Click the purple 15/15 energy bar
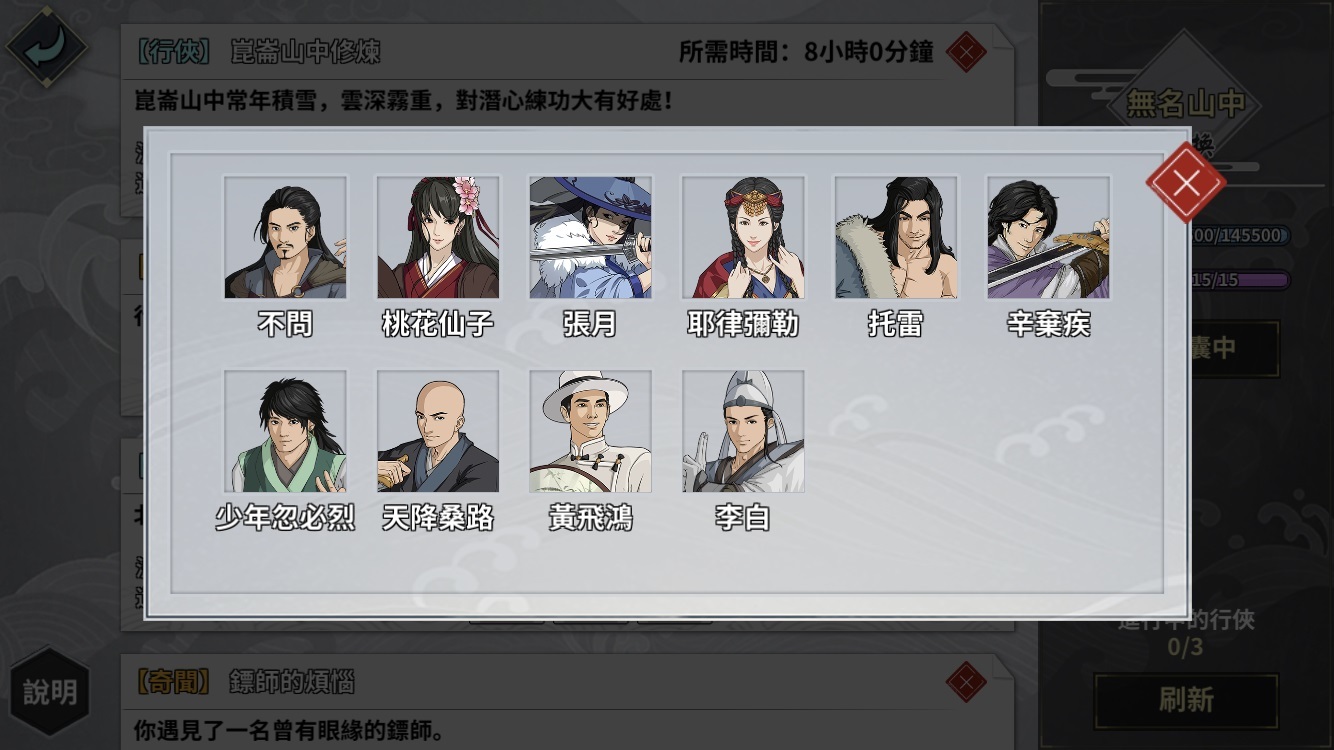The image size is (1334, 750). click(x=1238, y=281)
